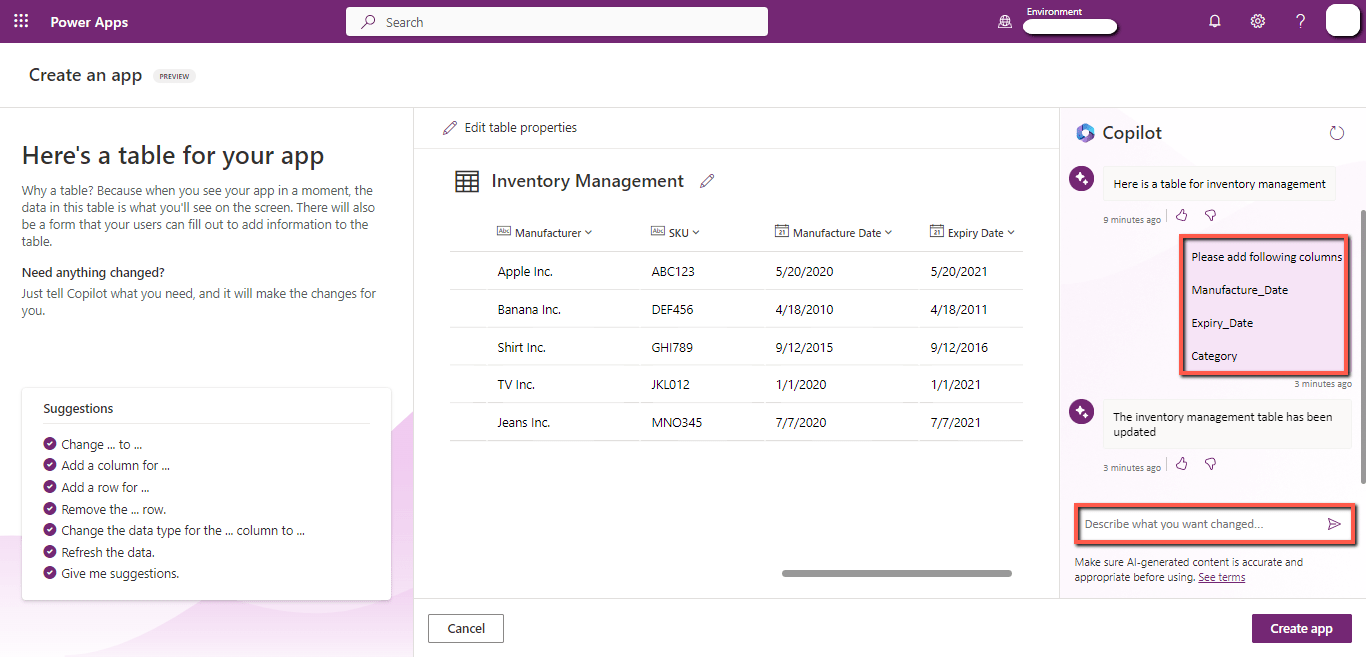Viewport: 1366px width, 657px height.
Task: Select the 'Jeans Inc.' cell
Action: pos(524,422)
